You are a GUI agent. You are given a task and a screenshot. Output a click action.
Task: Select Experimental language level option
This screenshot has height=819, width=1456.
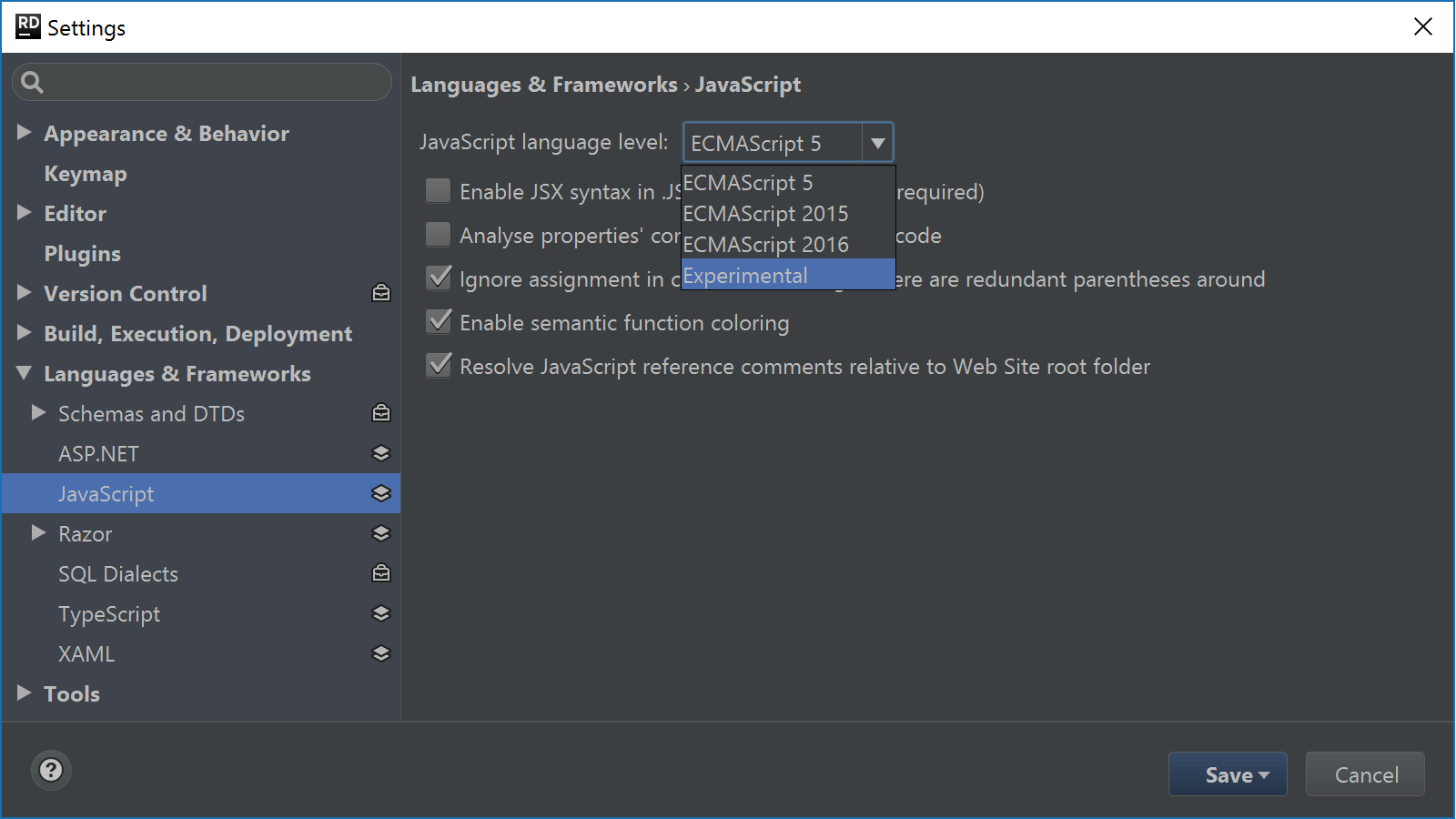(788, 275)
